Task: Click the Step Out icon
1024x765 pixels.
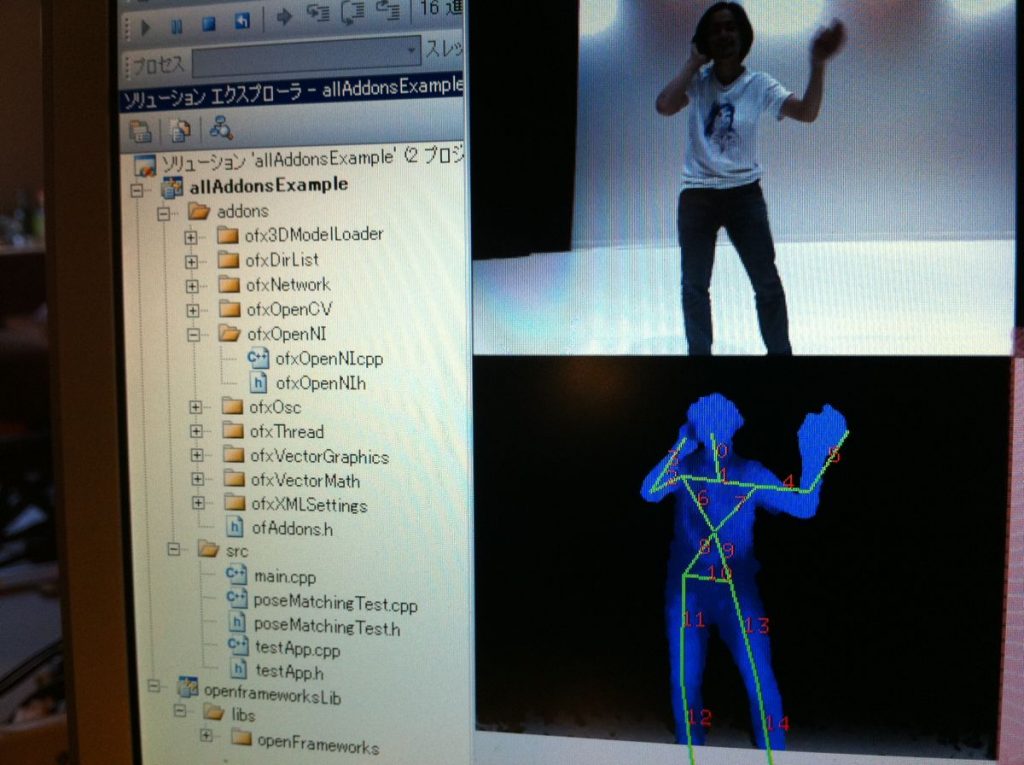Action: click(387, 10)
